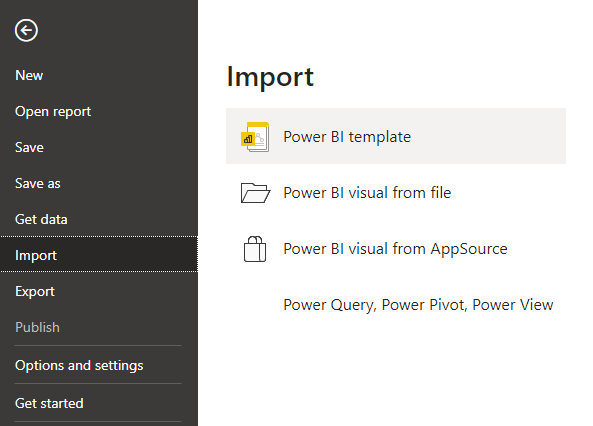
Task: Click the shopping bag AppSource icon
Action: click(x=255, y=249)
